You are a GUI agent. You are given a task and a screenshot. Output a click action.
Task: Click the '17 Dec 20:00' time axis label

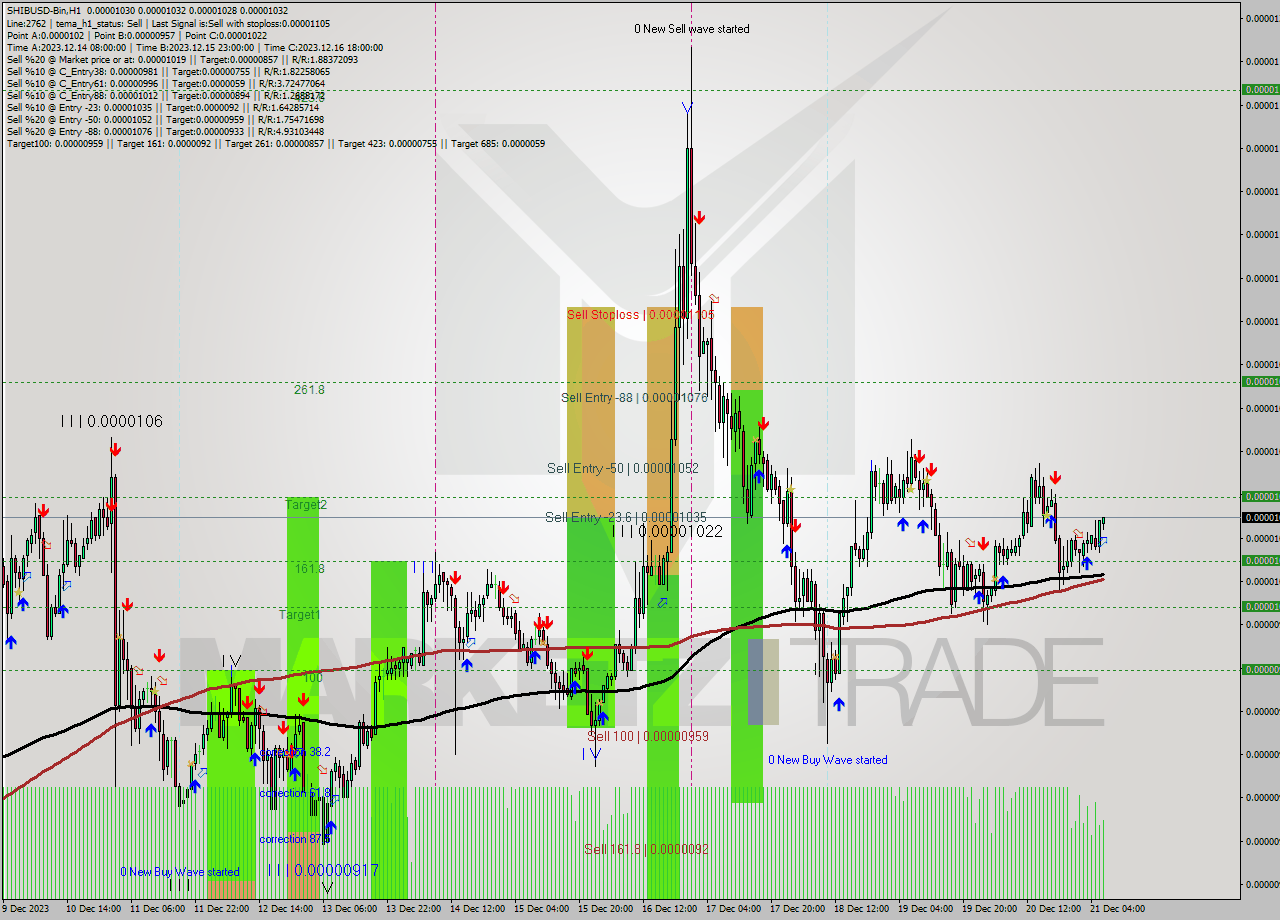(798, 909)
